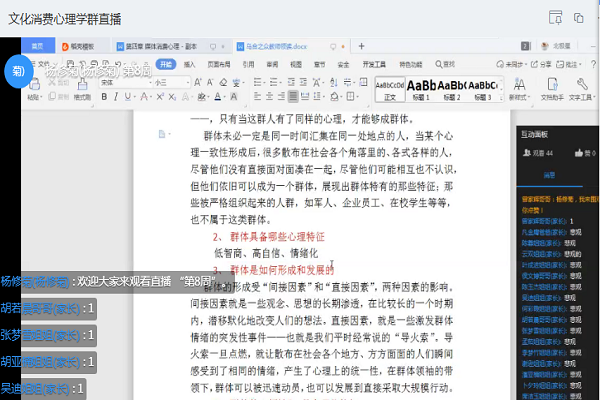Click the red heading 群体具备哪些心理特征

268,238
